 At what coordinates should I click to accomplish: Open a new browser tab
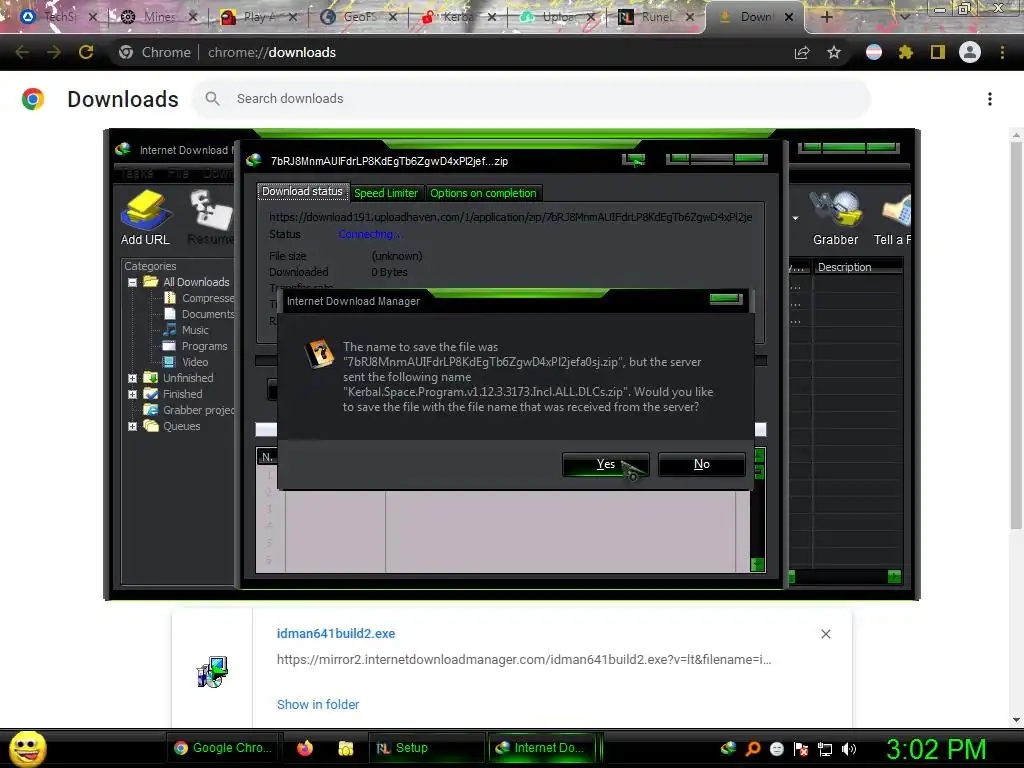coord(826,17)
